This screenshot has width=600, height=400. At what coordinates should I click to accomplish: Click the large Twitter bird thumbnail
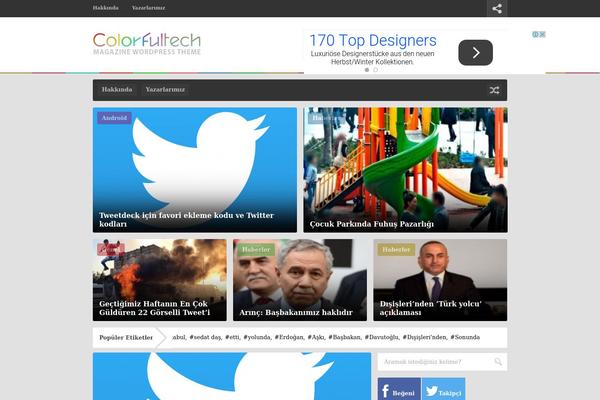(194, 170)
